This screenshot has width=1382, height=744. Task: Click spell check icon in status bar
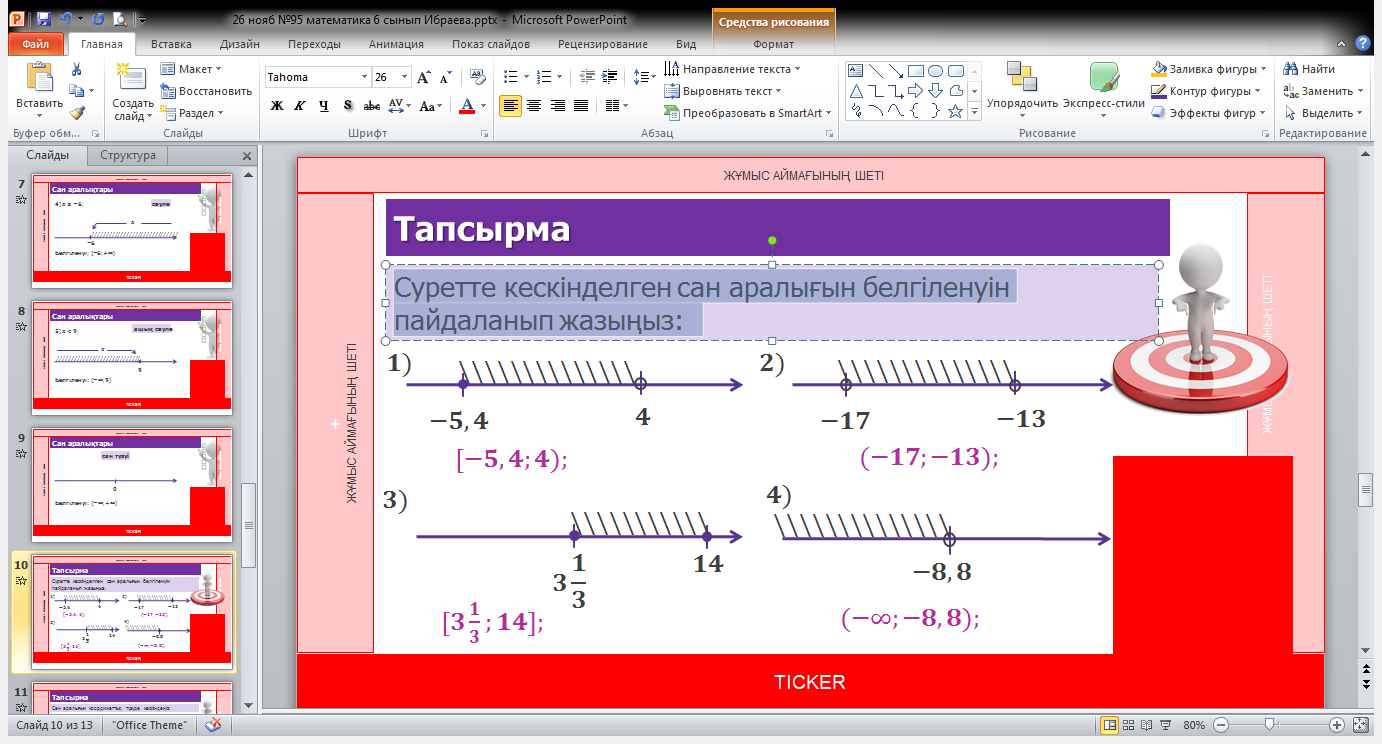[213, 725]
